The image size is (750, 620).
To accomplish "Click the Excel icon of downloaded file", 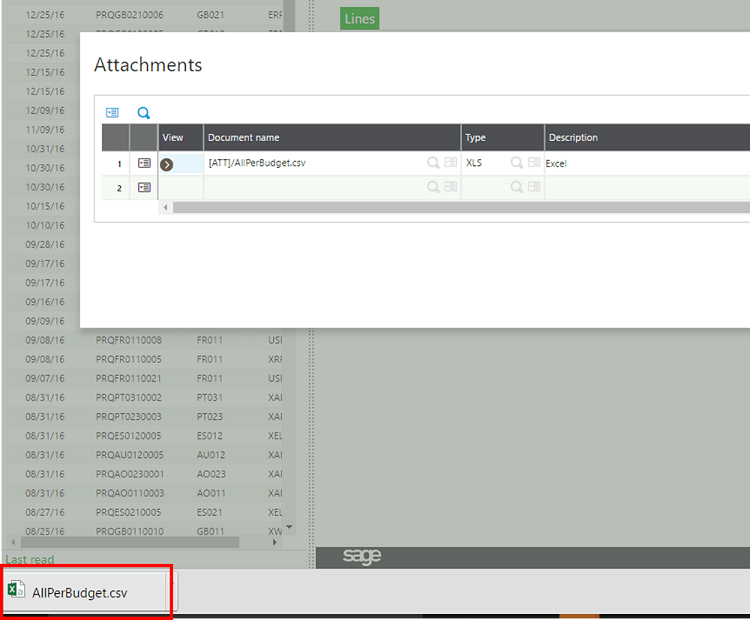I will [x=16, y=589].
